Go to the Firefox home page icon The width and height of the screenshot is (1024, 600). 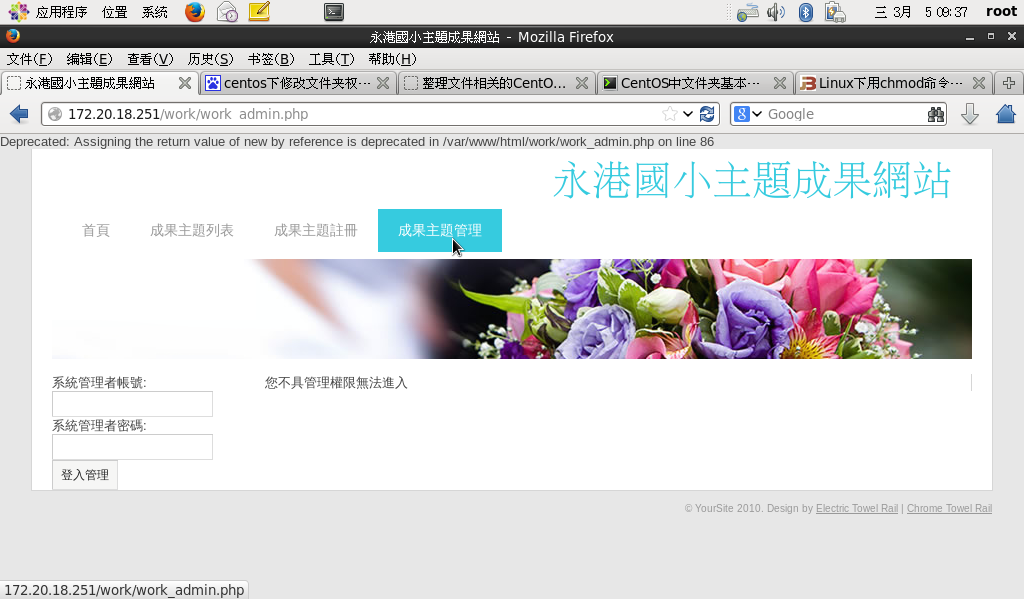click(1005, 114)
